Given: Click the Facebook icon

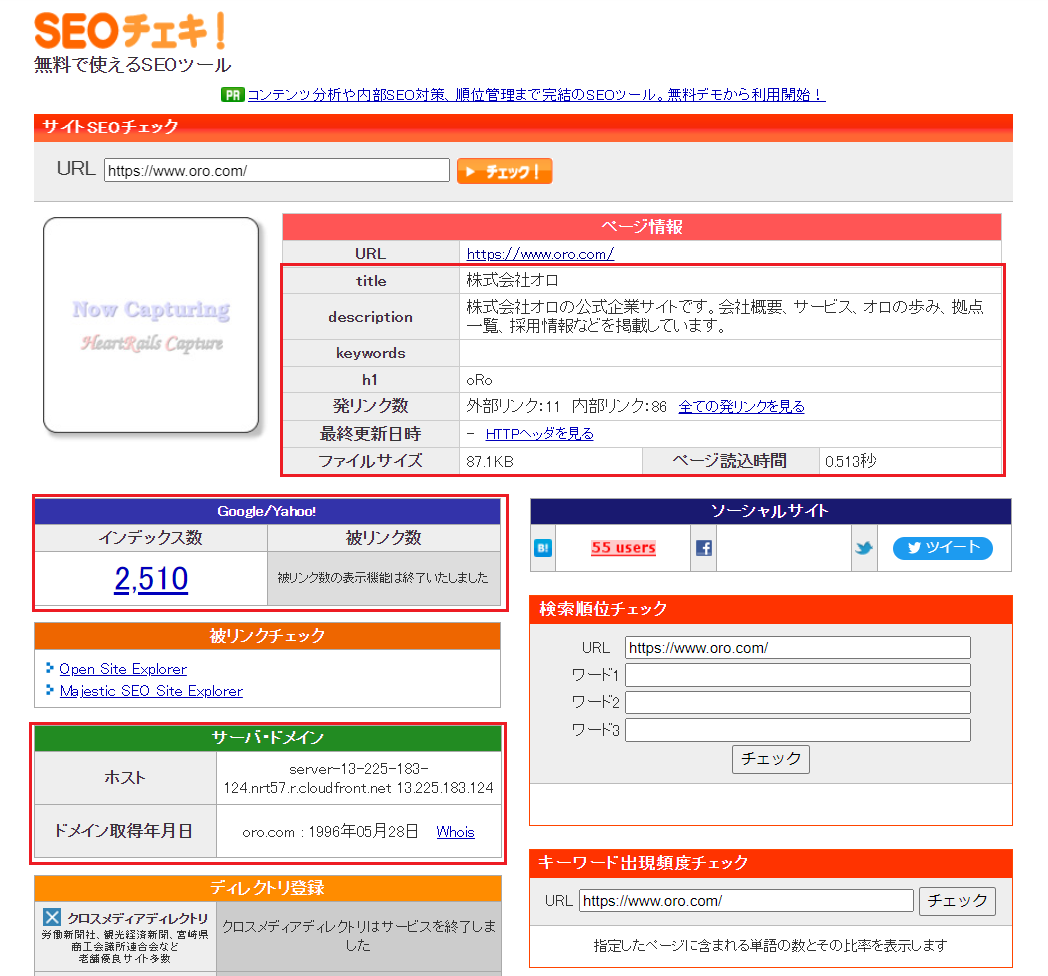Looking at the screenshot, I should pos(703,548).
